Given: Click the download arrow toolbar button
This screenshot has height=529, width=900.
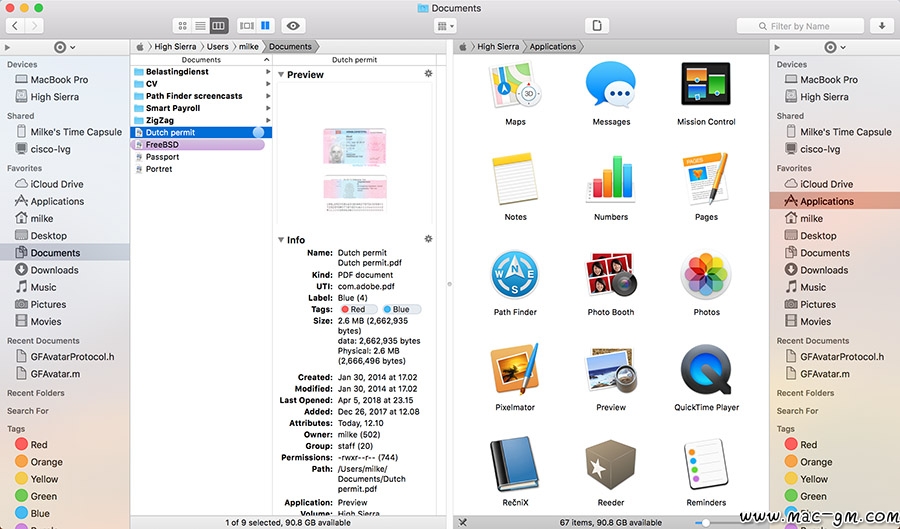Looking at the screenshot, I should pos(882,26).
